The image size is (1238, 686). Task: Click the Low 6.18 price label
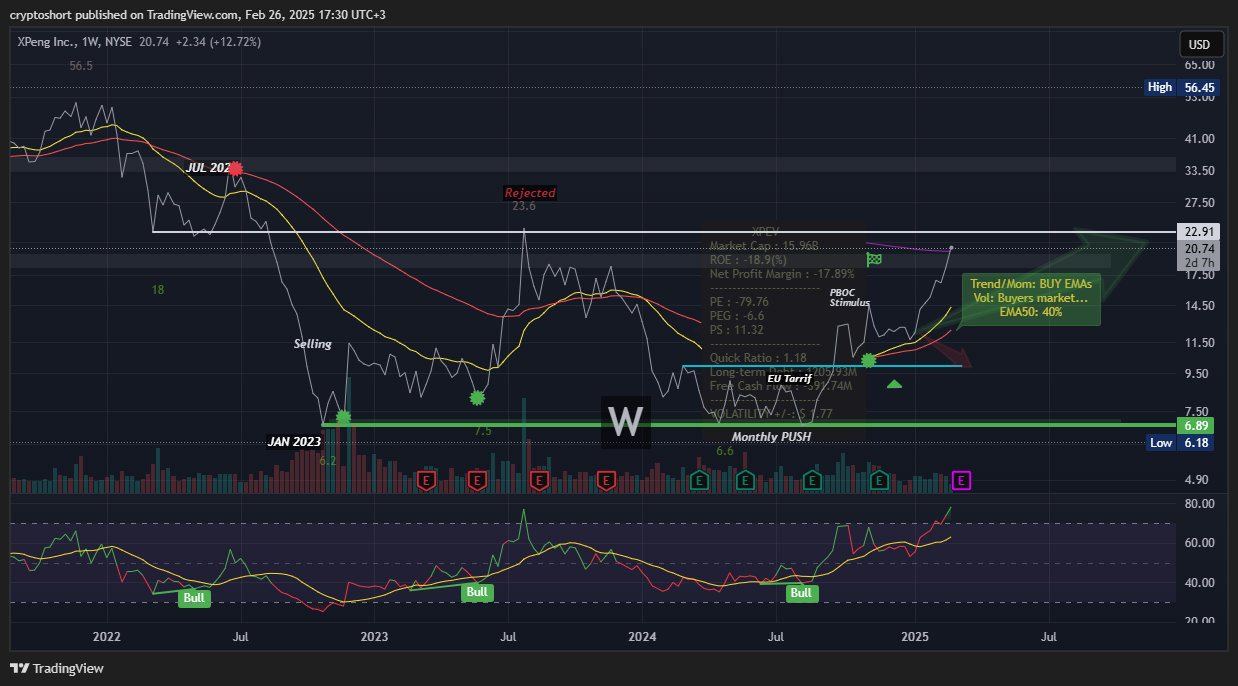[1181, 442]
